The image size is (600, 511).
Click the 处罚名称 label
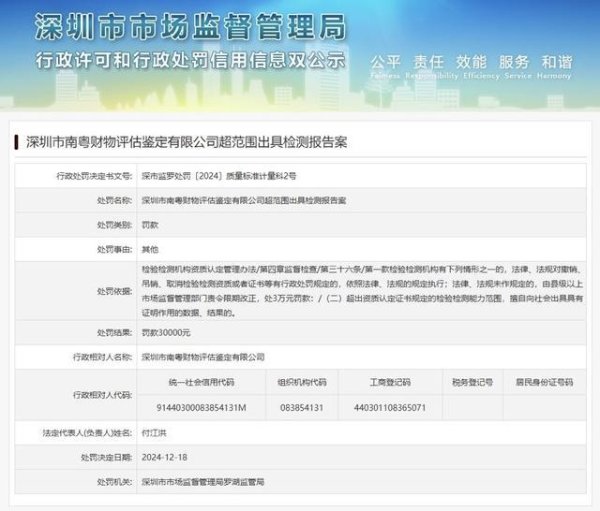(x=114, y=200)
